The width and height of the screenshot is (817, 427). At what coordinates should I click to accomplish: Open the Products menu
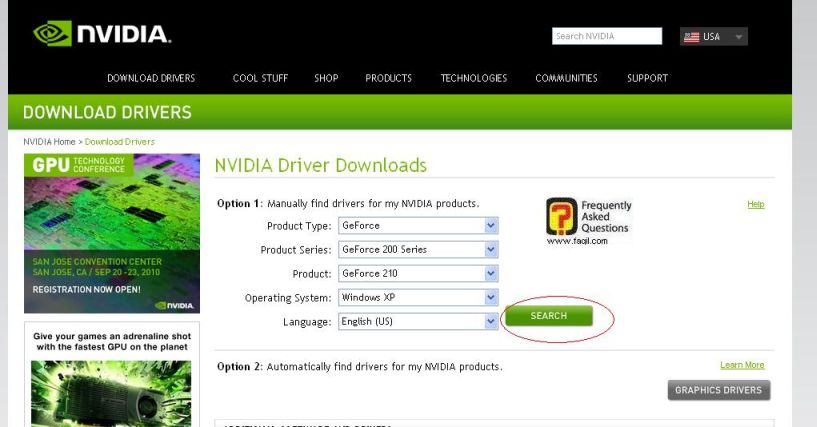(x=389, y=78)
